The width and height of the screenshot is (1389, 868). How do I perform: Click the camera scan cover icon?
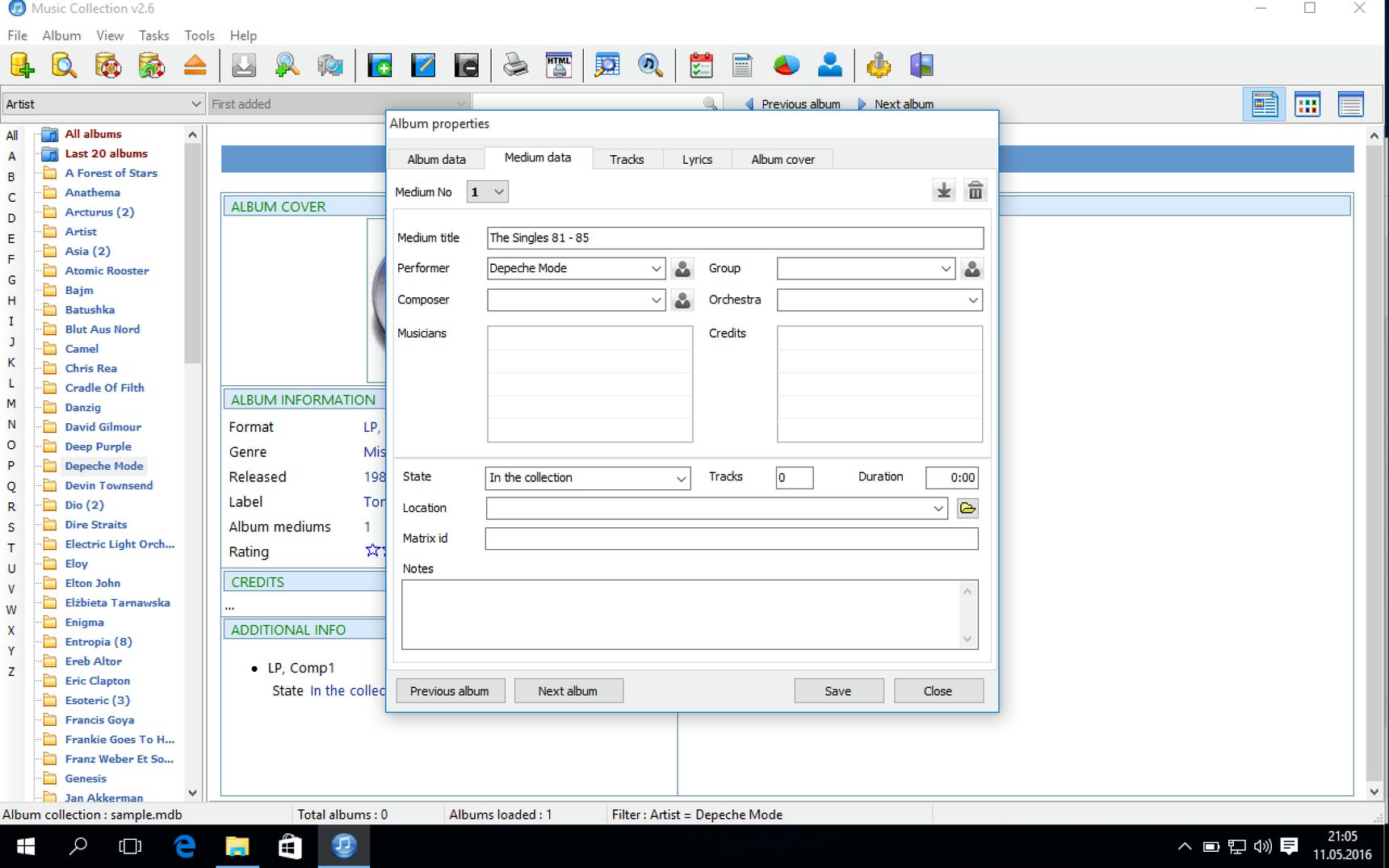coord(330,65)
